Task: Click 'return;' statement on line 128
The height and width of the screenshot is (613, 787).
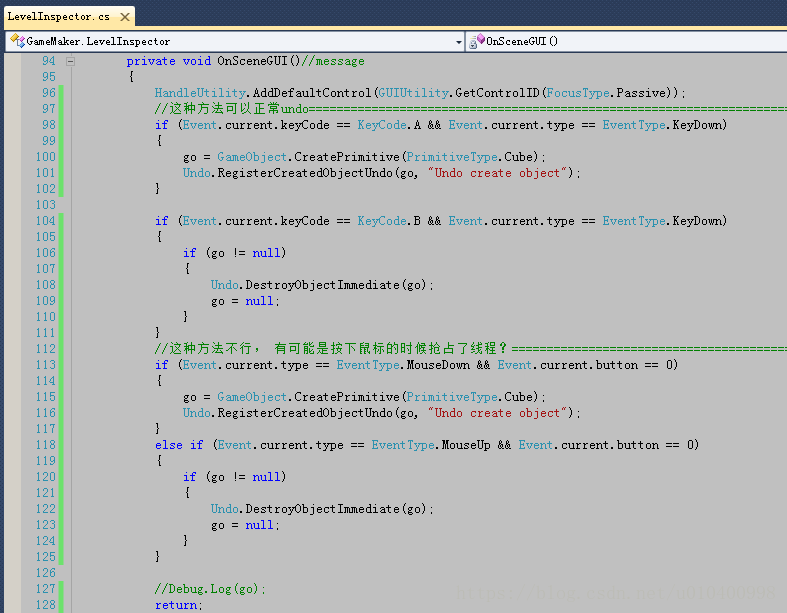Action: [x=178, y=605]
